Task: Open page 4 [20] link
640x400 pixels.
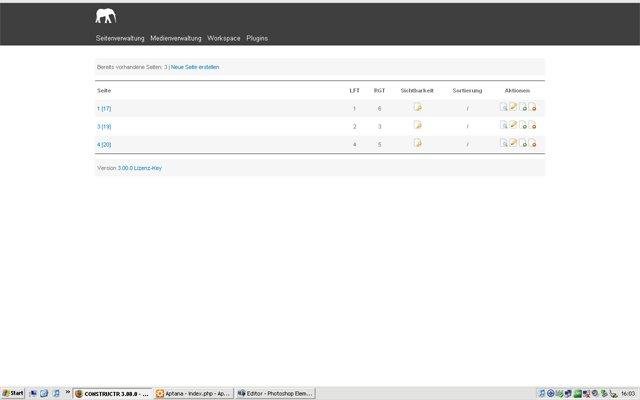Action: (104, 144)
